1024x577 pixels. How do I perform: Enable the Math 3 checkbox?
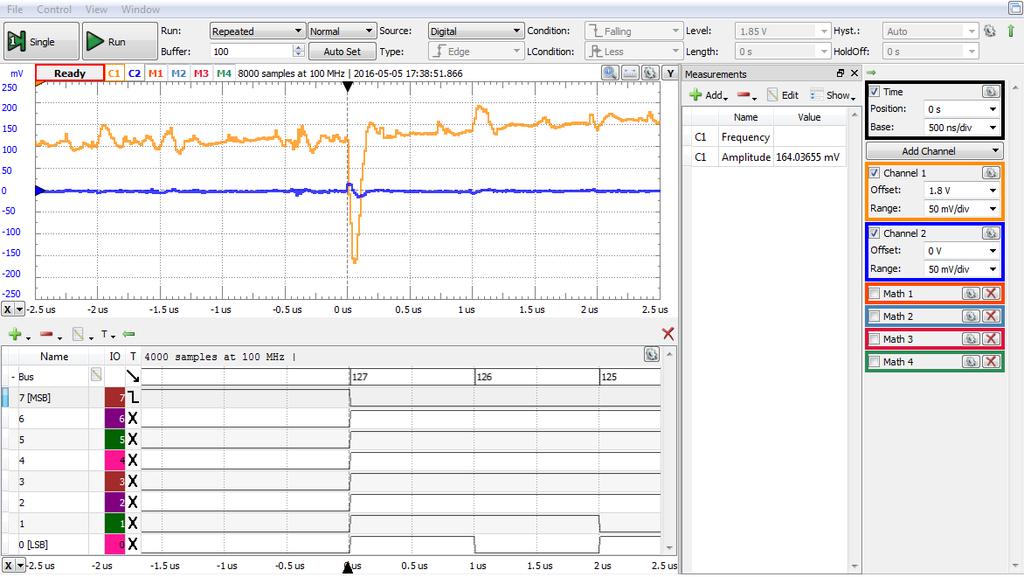click(874, 339)
